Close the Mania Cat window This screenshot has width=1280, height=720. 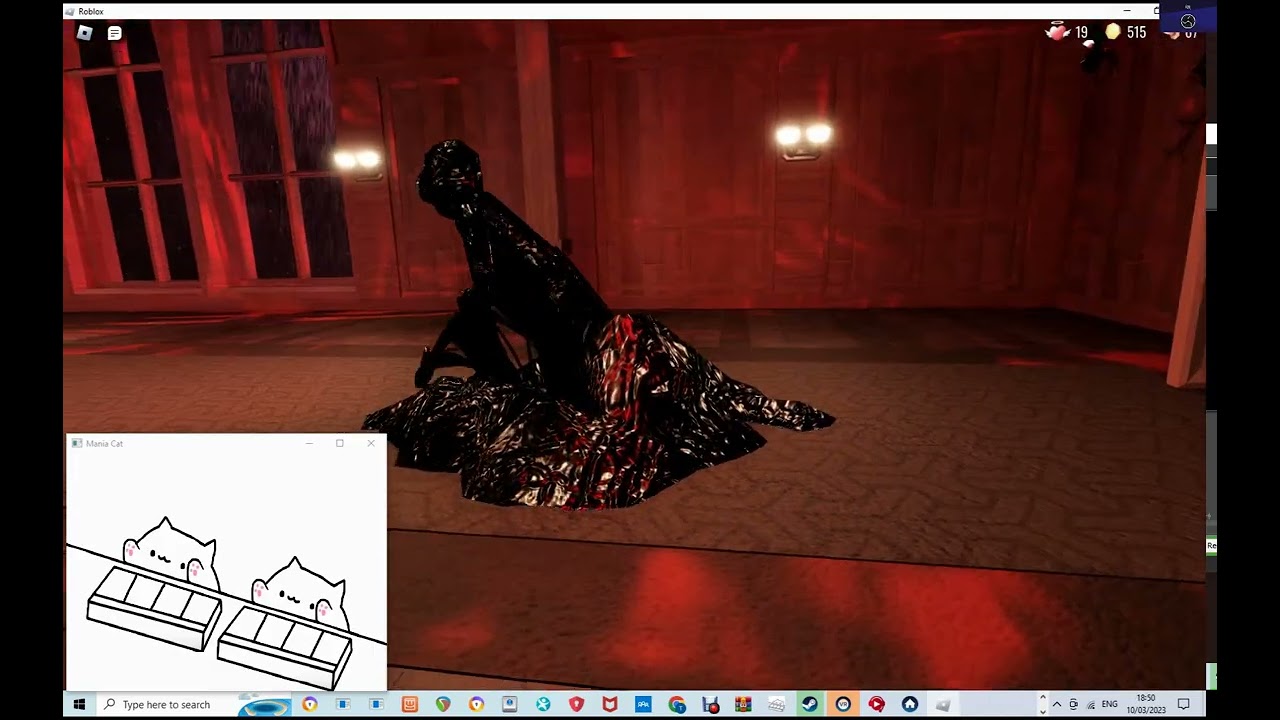point(371,443)
